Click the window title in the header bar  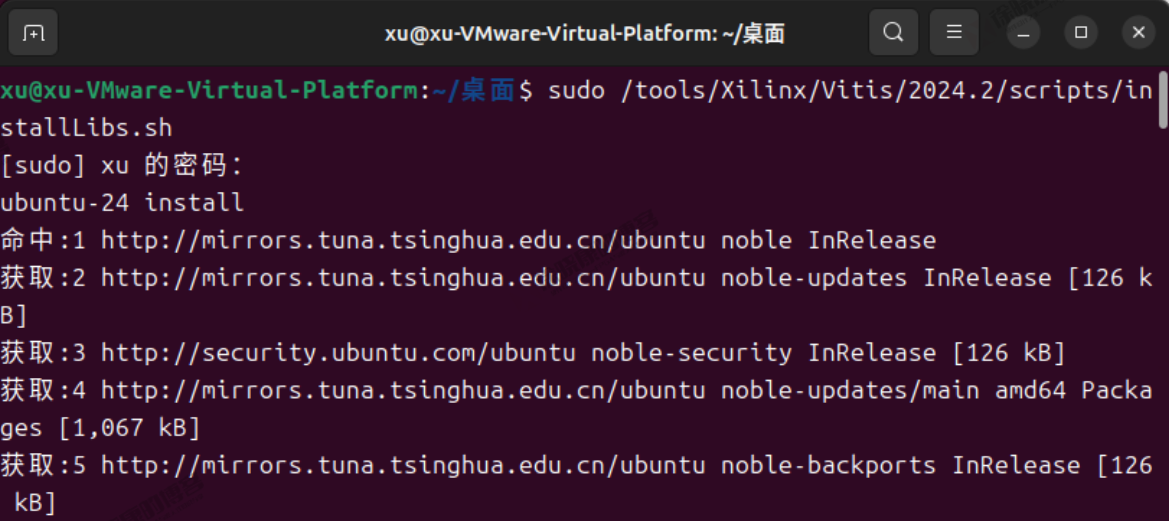click(584, 34)
